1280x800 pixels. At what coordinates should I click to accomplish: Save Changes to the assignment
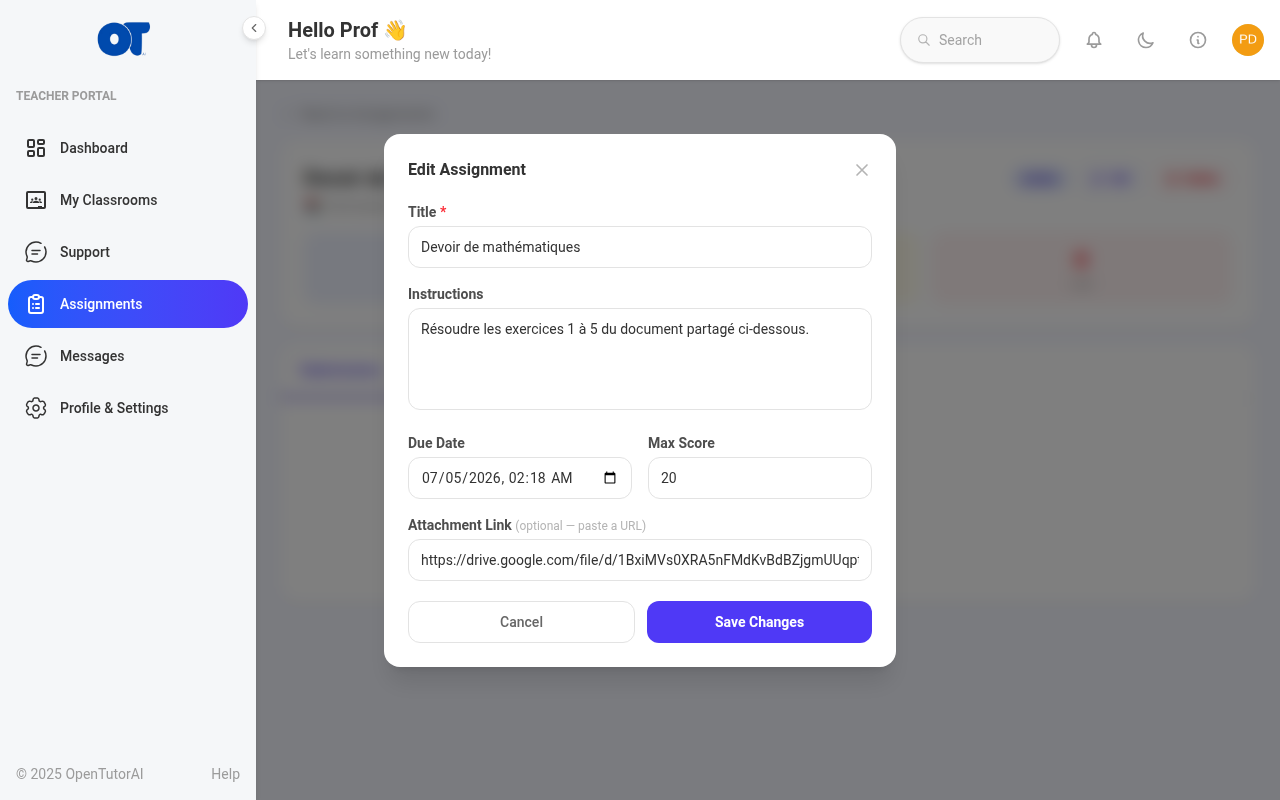[x=759, y=622]
